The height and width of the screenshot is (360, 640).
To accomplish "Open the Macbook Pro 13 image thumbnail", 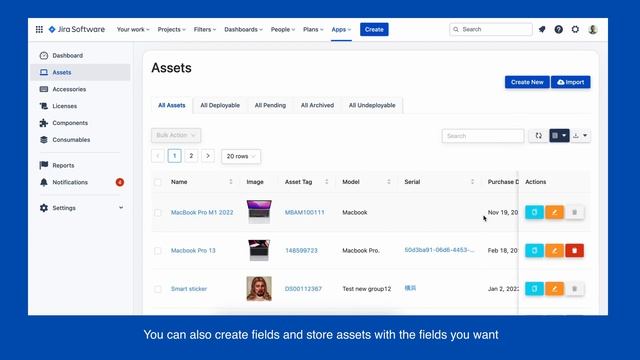I will point(259,250).
